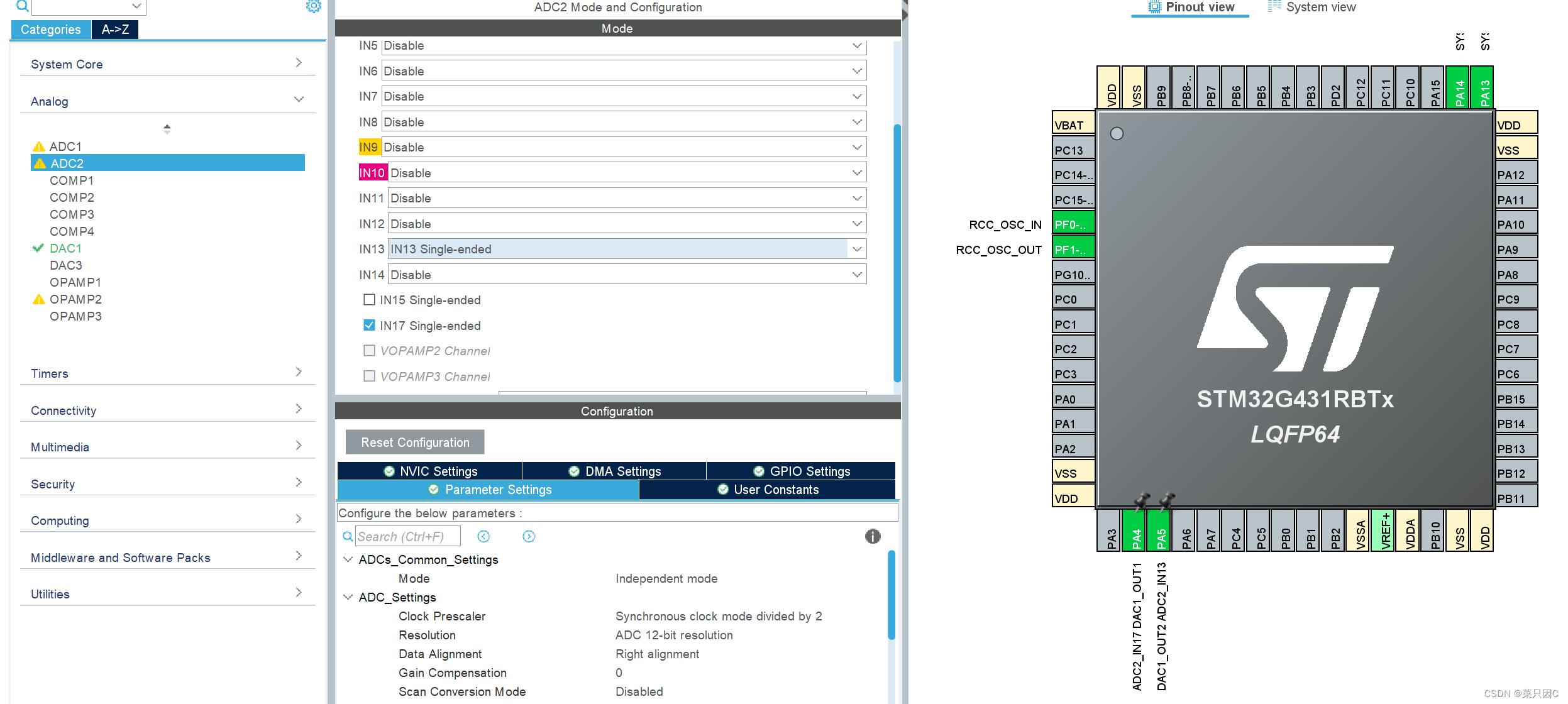Click the Mode panel vertical scrollbar
Screen dimensions: 1568x704
click(897, 251)
